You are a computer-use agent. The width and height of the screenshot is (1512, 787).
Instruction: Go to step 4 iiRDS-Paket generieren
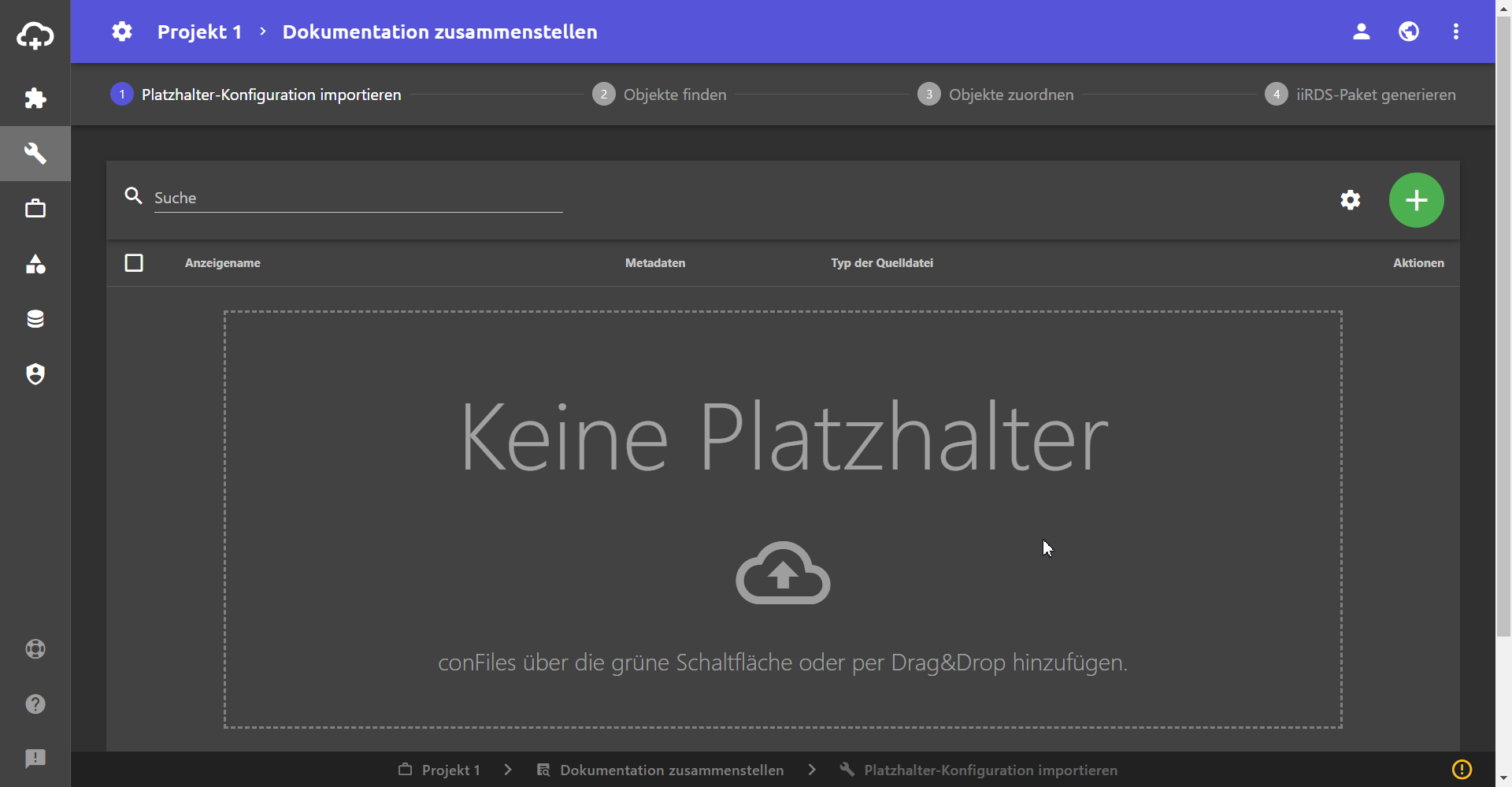(1360, 95)
